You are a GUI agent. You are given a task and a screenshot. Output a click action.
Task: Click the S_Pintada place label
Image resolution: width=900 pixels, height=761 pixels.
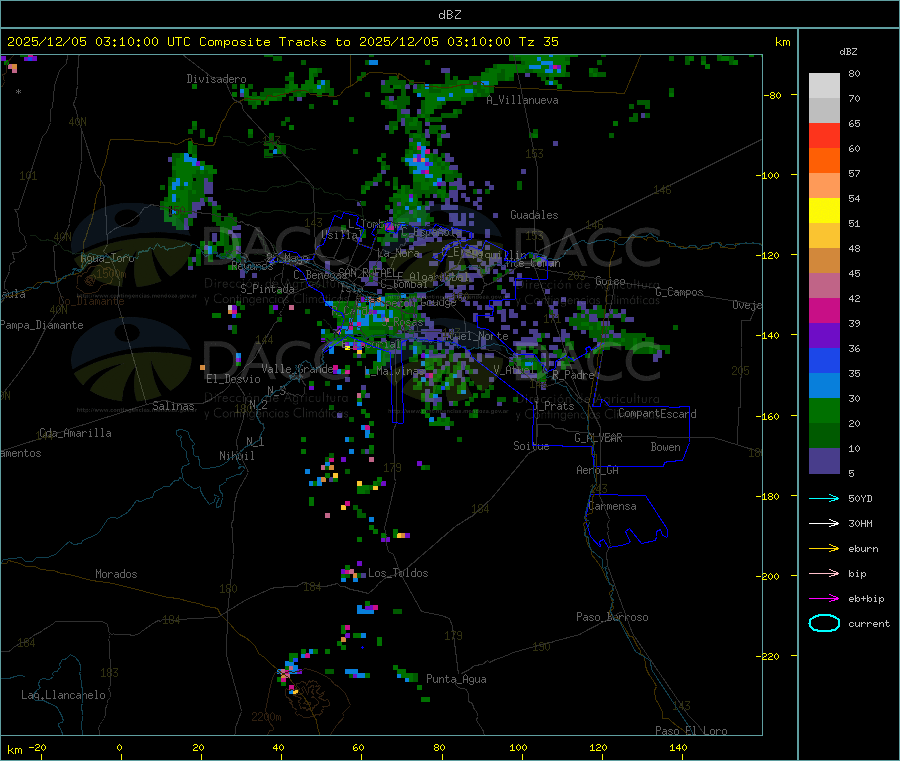(267, 289)
